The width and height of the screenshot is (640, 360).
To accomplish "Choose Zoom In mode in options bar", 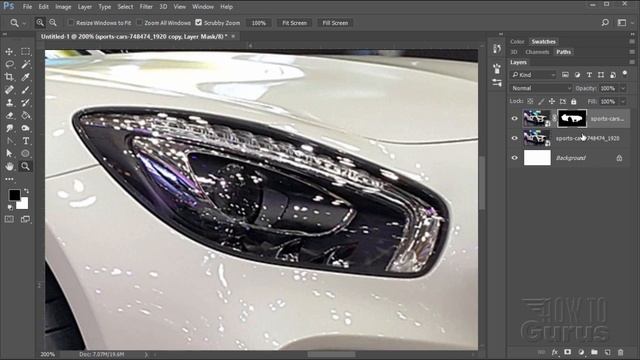I will tap(40, 23).
